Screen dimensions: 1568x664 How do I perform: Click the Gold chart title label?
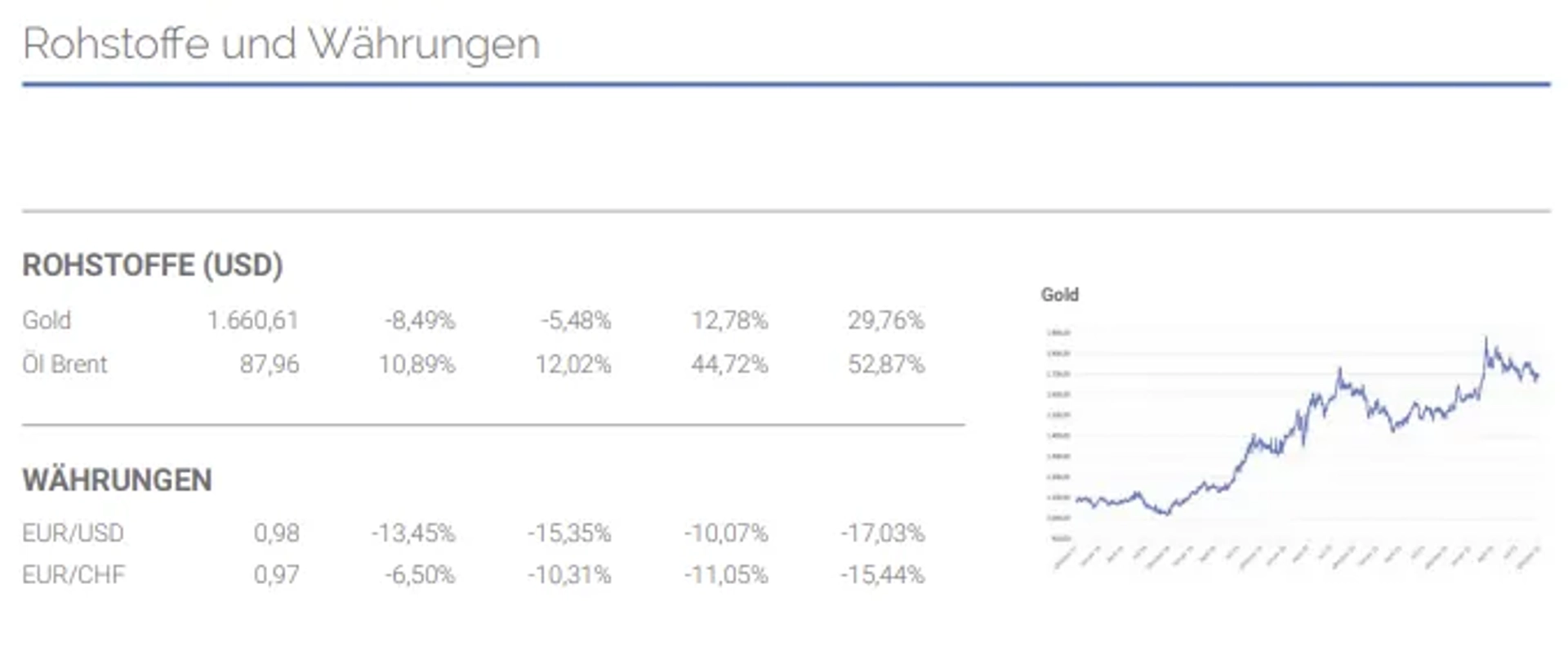pyautogui.click(x=1059, y=295)
